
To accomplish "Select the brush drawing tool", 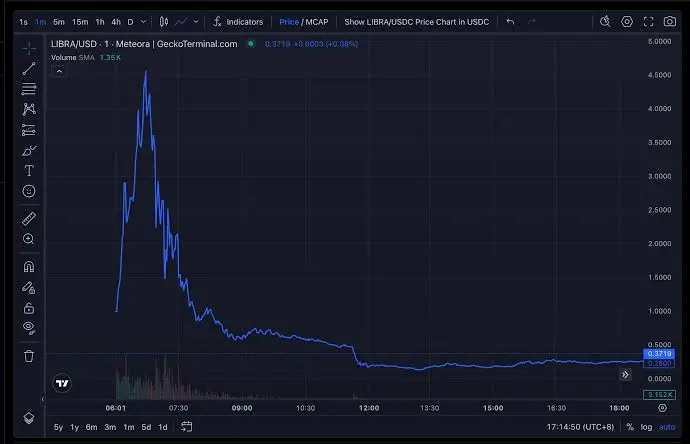I will click(x=29, y=150).
